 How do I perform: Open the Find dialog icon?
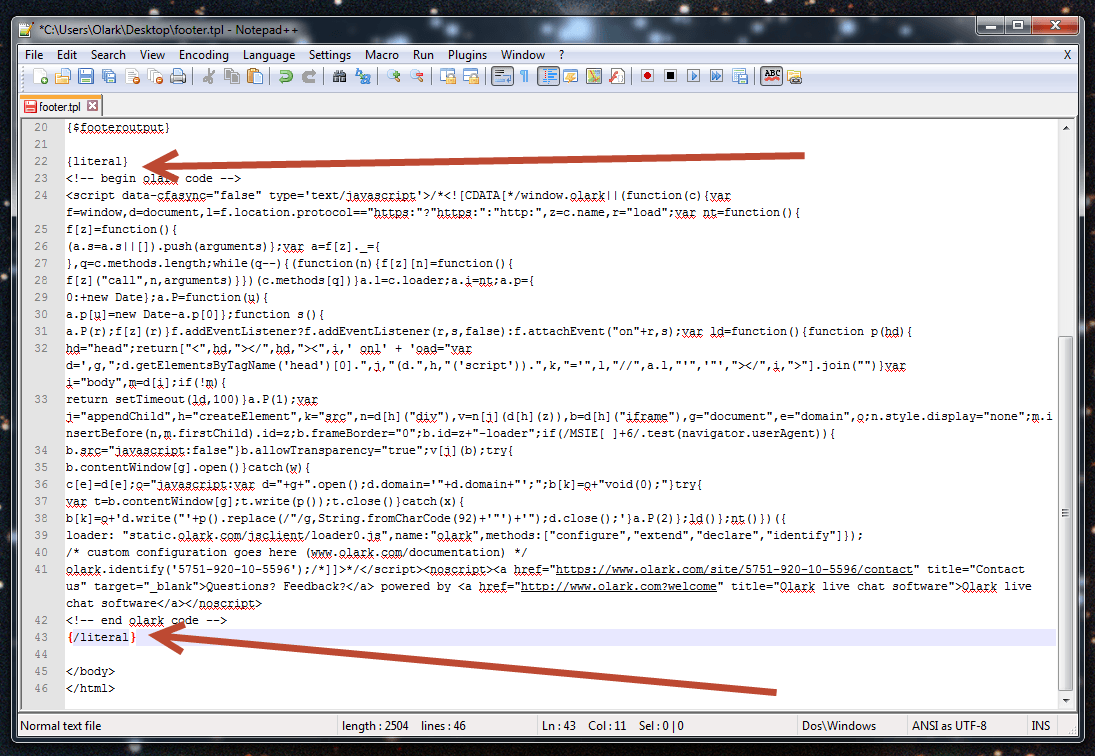(339, 76)
